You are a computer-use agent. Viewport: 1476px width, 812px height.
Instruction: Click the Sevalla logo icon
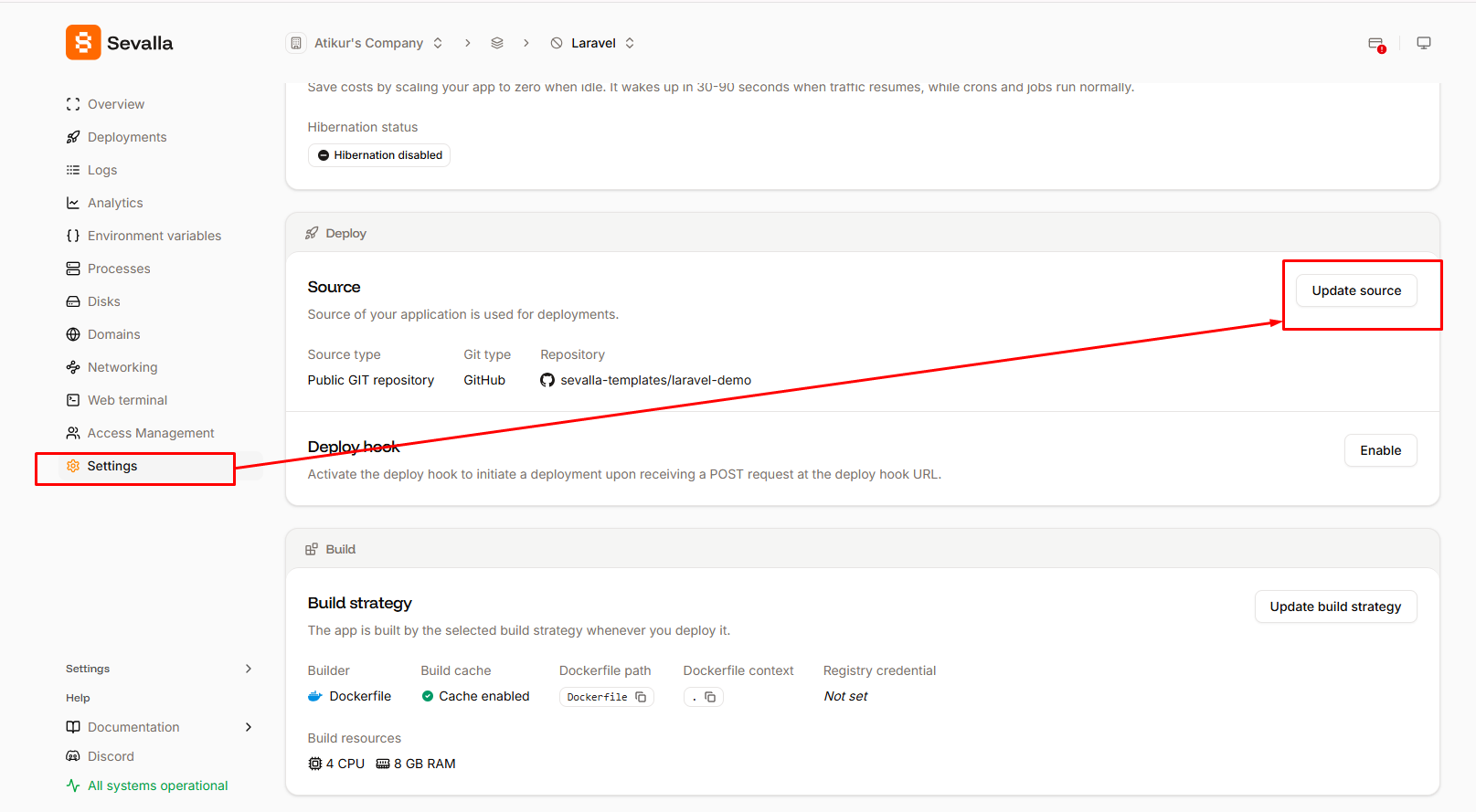click(83, 43)
